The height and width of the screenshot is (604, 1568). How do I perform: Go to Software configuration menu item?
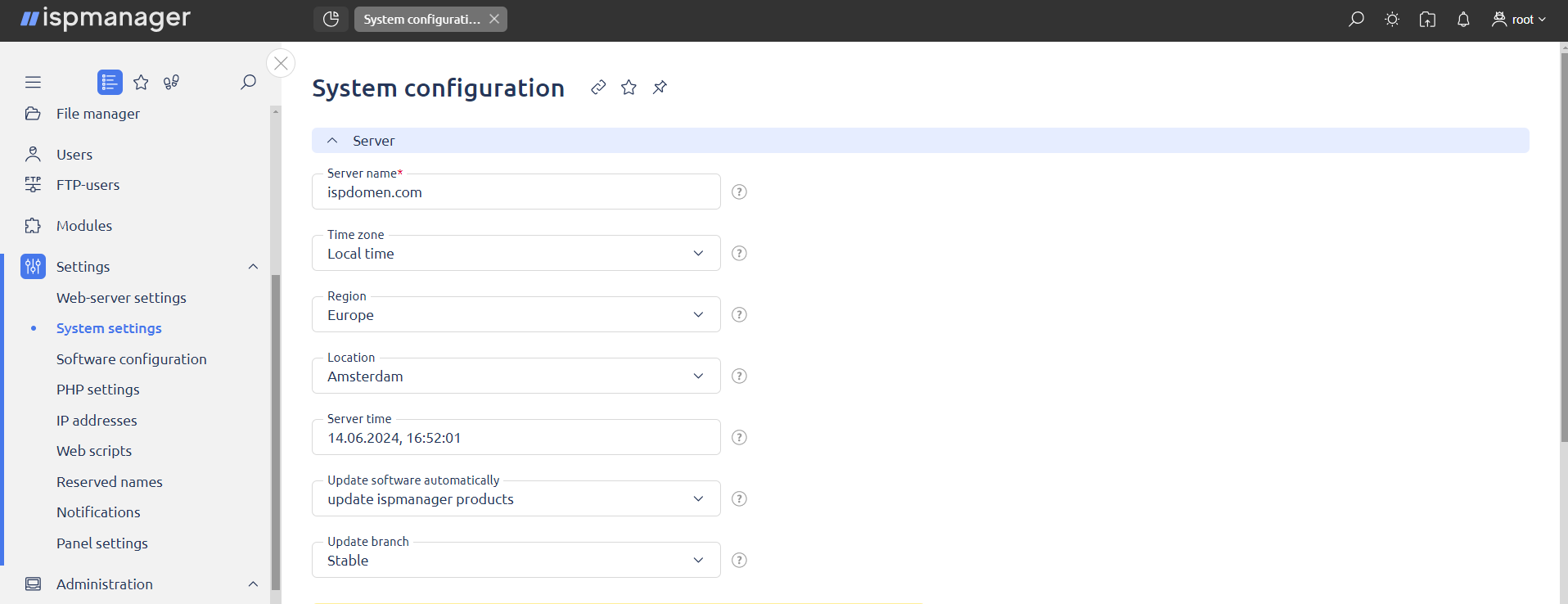[132, 359]
